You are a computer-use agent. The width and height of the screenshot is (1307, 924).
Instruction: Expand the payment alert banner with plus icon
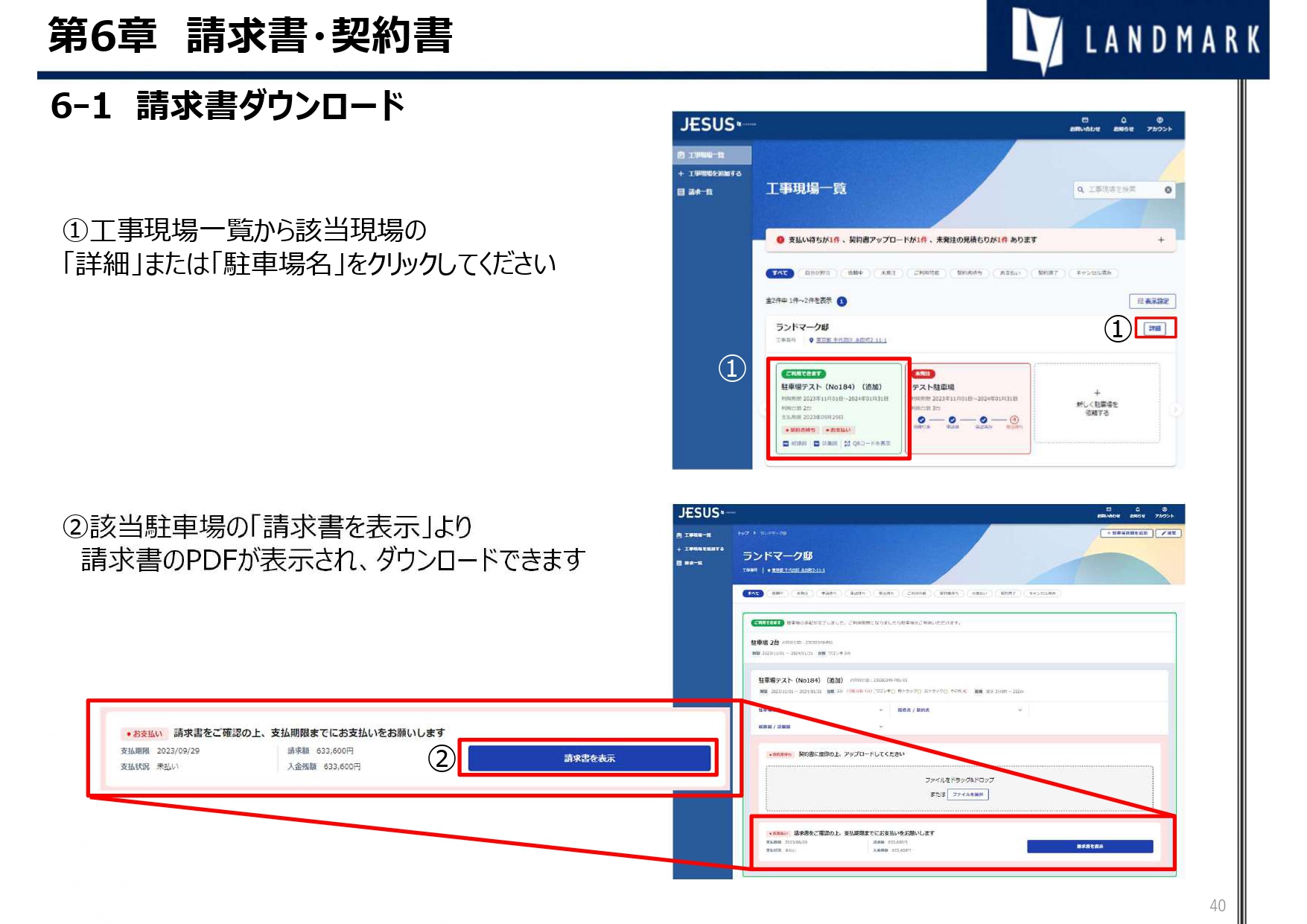pos(1161,240)
